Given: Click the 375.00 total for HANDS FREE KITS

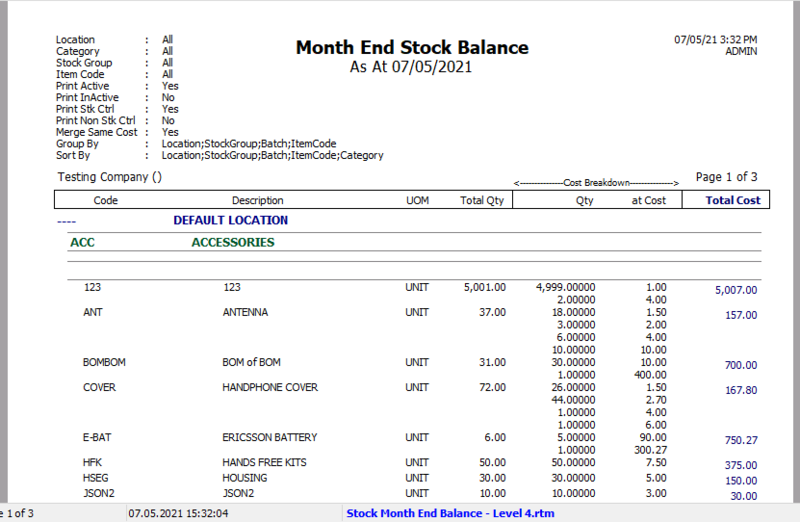Looking at the screenshot, I should point(742,465).
